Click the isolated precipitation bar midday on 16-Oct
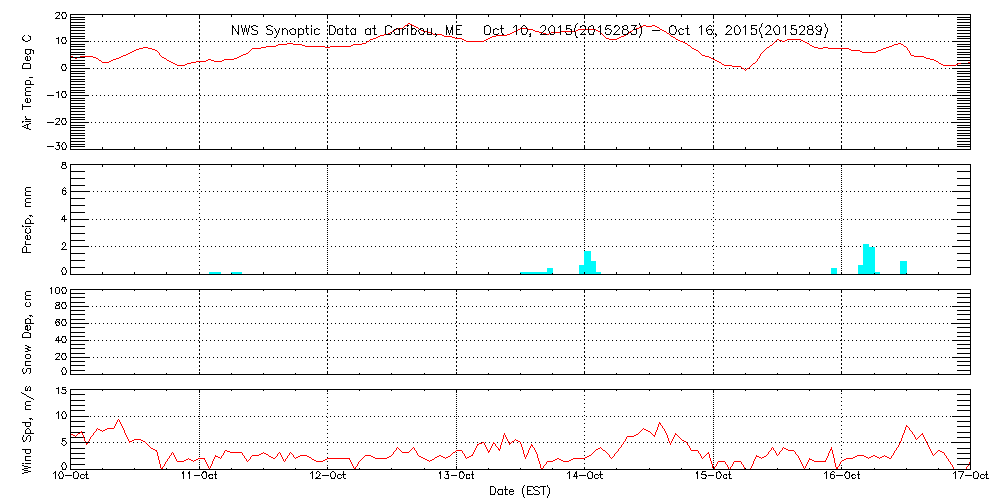1000x500 pixels. click(x=903, y=266)
